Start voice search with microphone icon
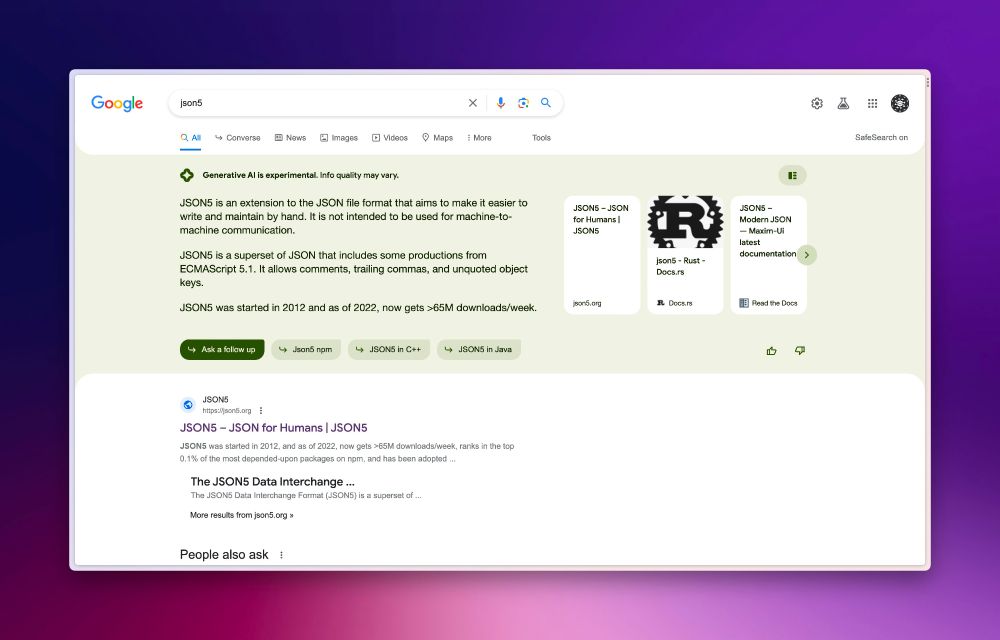Image resolution: width=1000 pixels, height=640 pixels. pyautogui.click(x=501, y=103)
